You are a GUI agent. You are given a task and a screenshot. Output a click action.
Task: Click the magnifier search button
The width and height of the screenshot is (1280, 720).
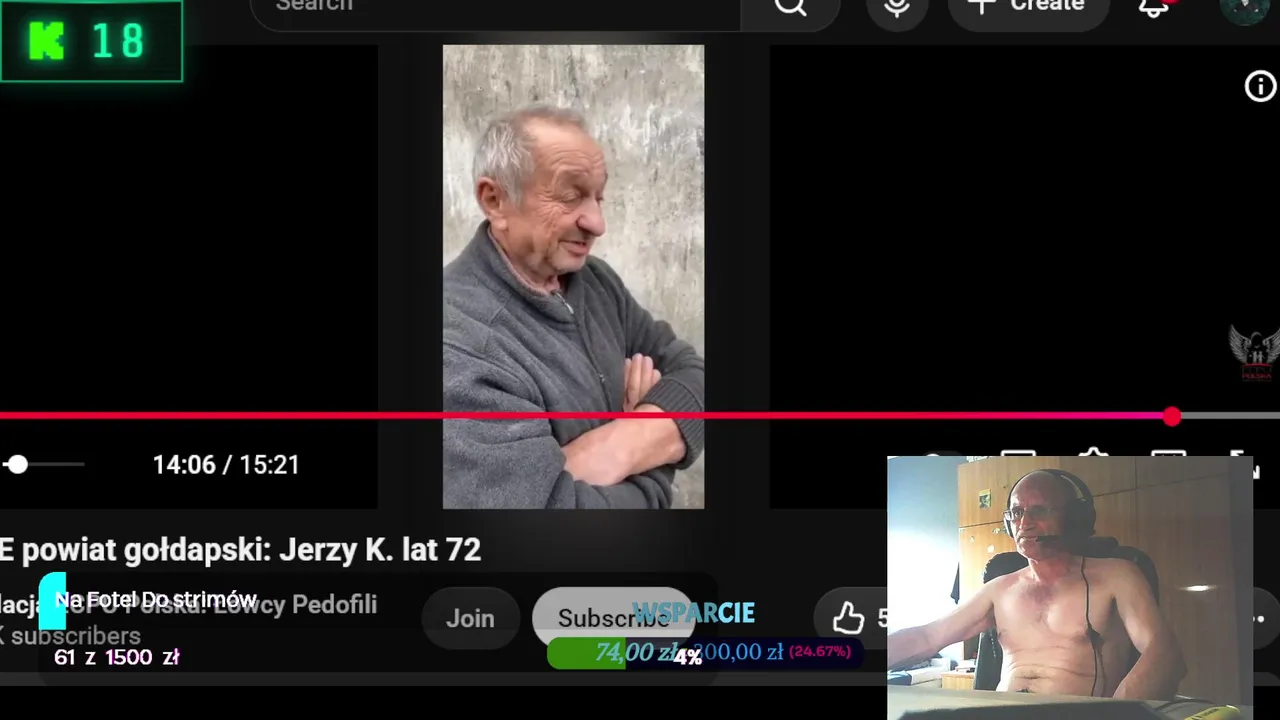click(790, 8)
